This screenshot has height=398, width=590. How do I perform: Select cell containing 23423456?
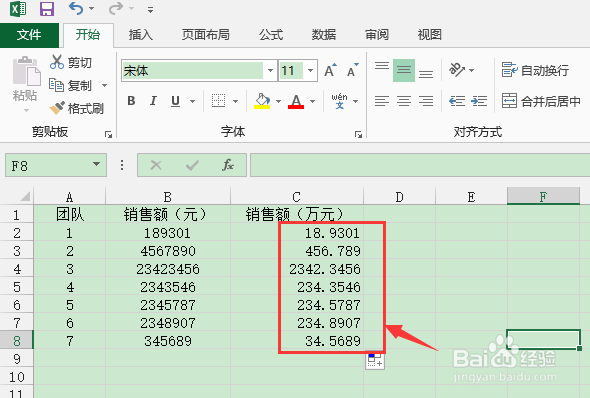[168, 269]
